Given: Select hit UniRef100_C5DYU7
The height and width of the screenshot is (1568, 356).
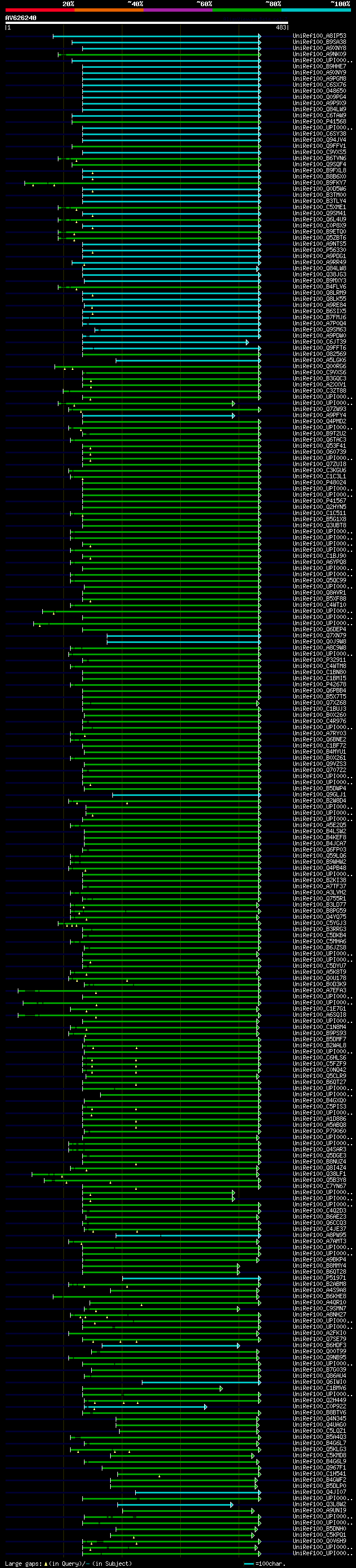Looking at the screenshot, I should pos(319,966).
